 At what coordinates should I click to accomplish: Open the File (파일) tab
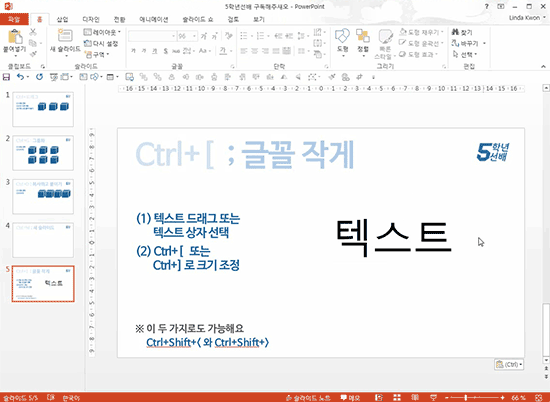pyautogui.click(x=14, y=19)
